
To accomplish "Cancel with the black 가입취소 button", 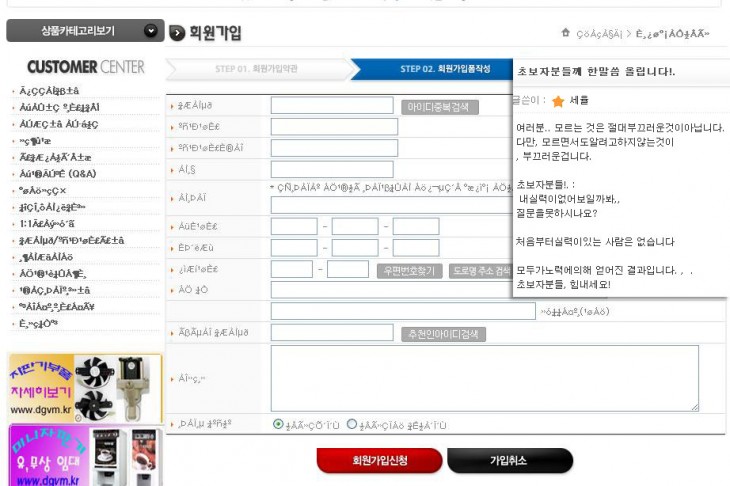I will [510, 461].
